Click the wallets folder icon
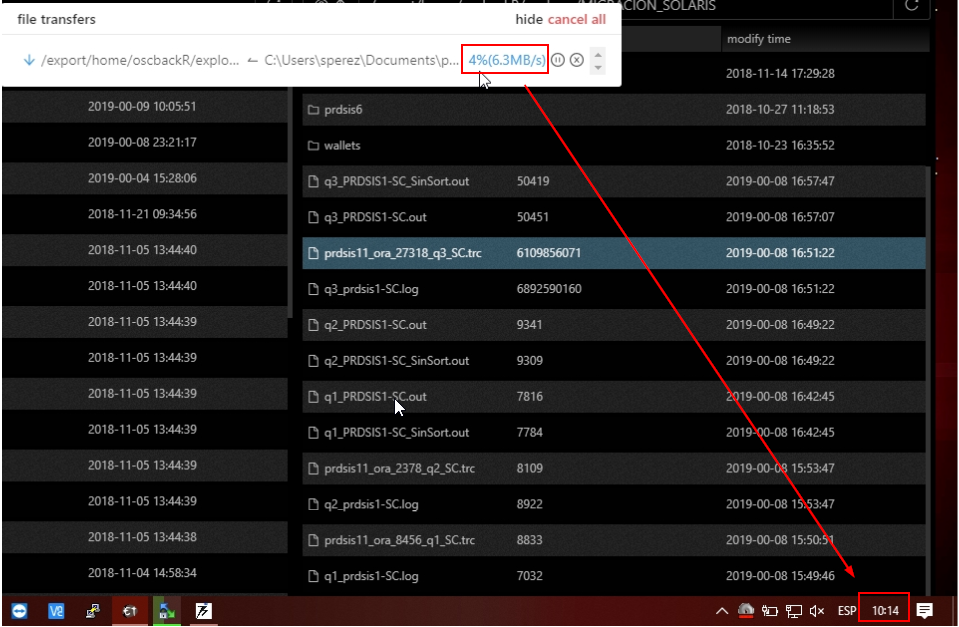 pyautogui.click(x=313, y=146)
